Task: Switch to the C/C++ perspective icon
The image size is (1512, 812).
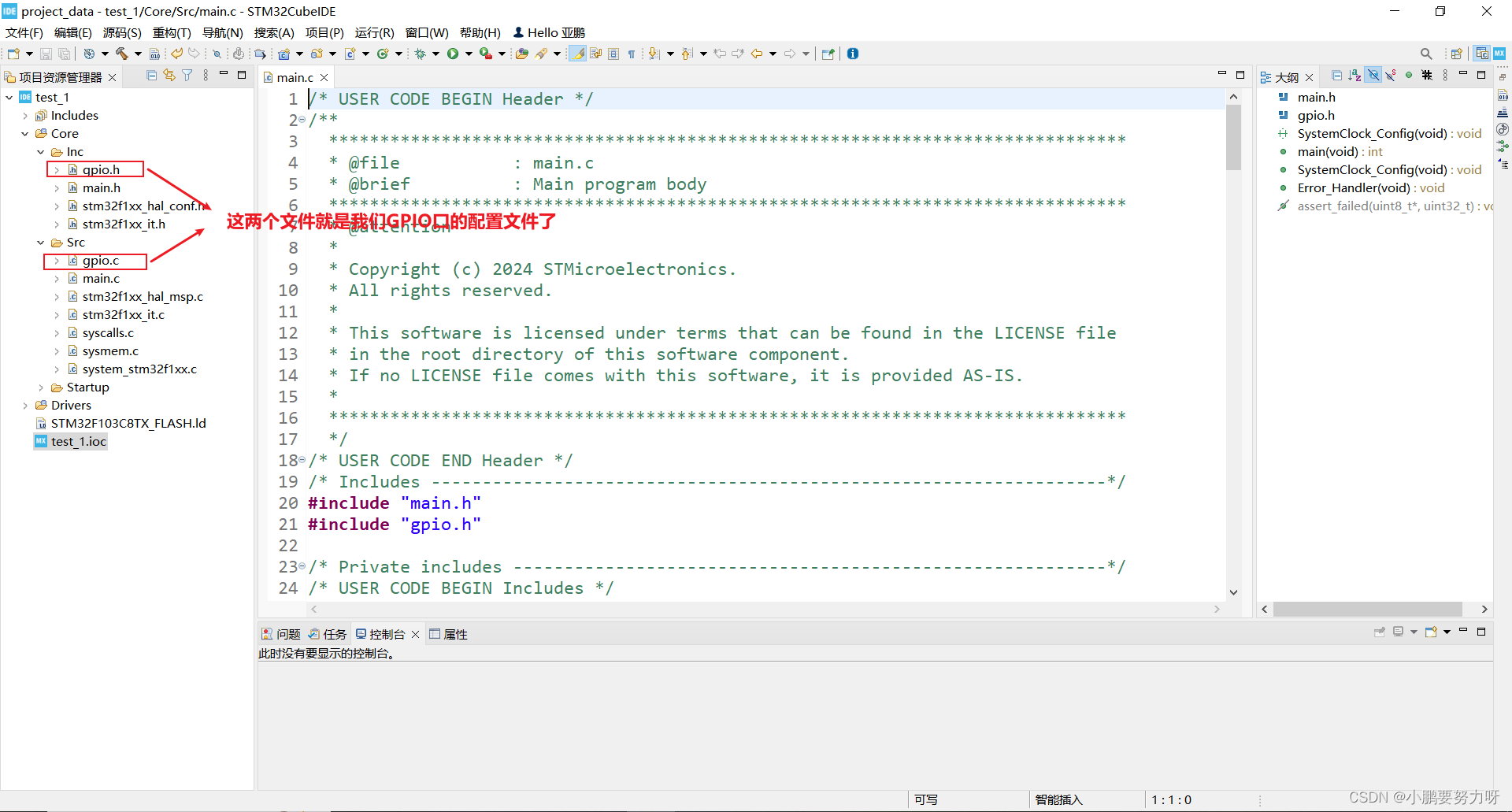Action: click(x=1482, y=54)
